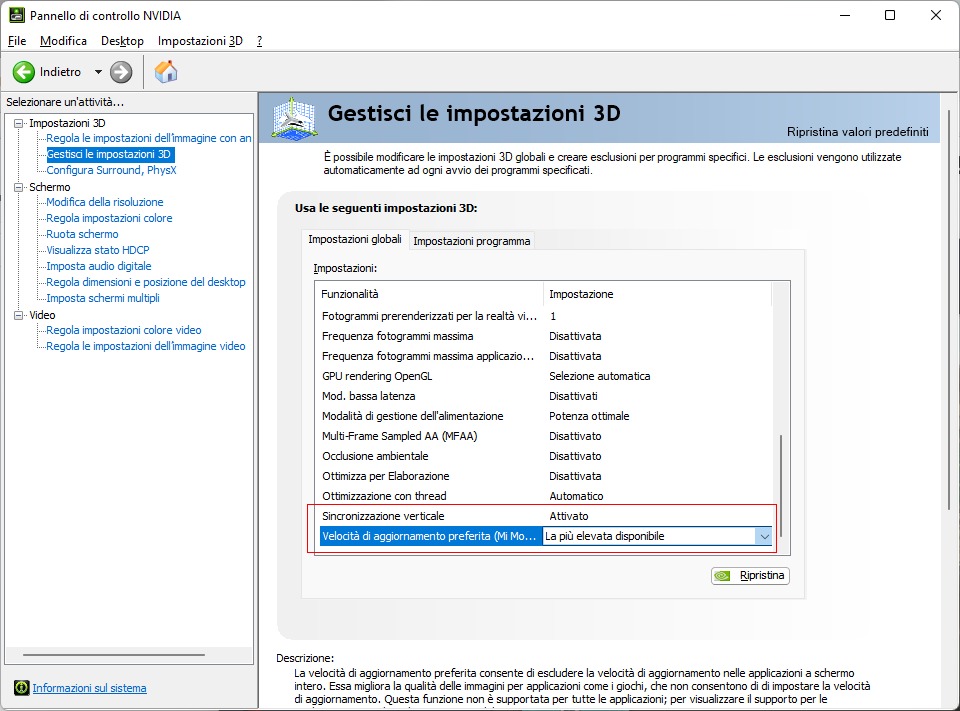Open Regola le impostazioni dell'immagine video
The width and height of the screenshot is (960, 711).
coord(146,346)
